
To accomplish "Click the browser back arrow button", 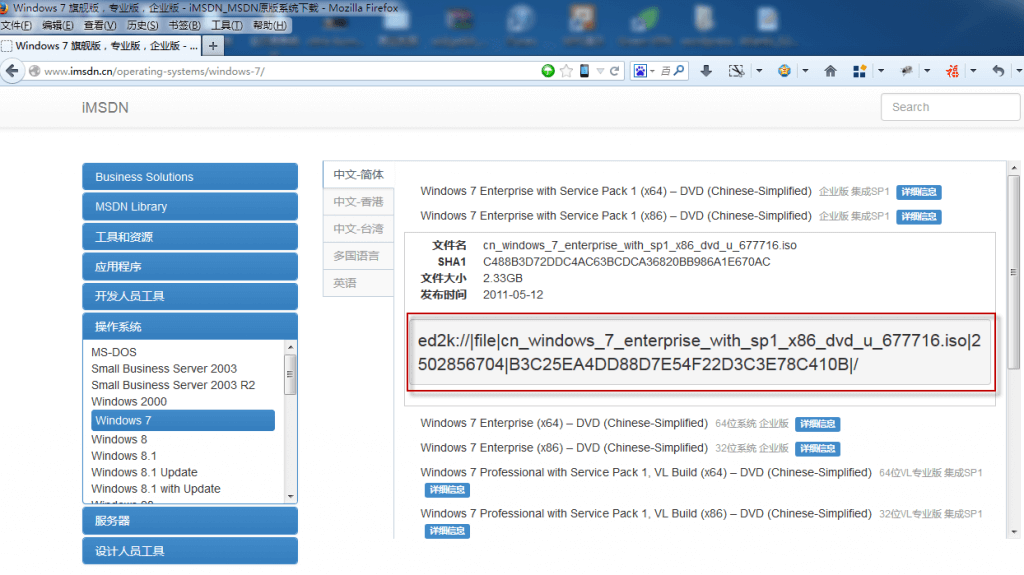I will click(13, 71).
